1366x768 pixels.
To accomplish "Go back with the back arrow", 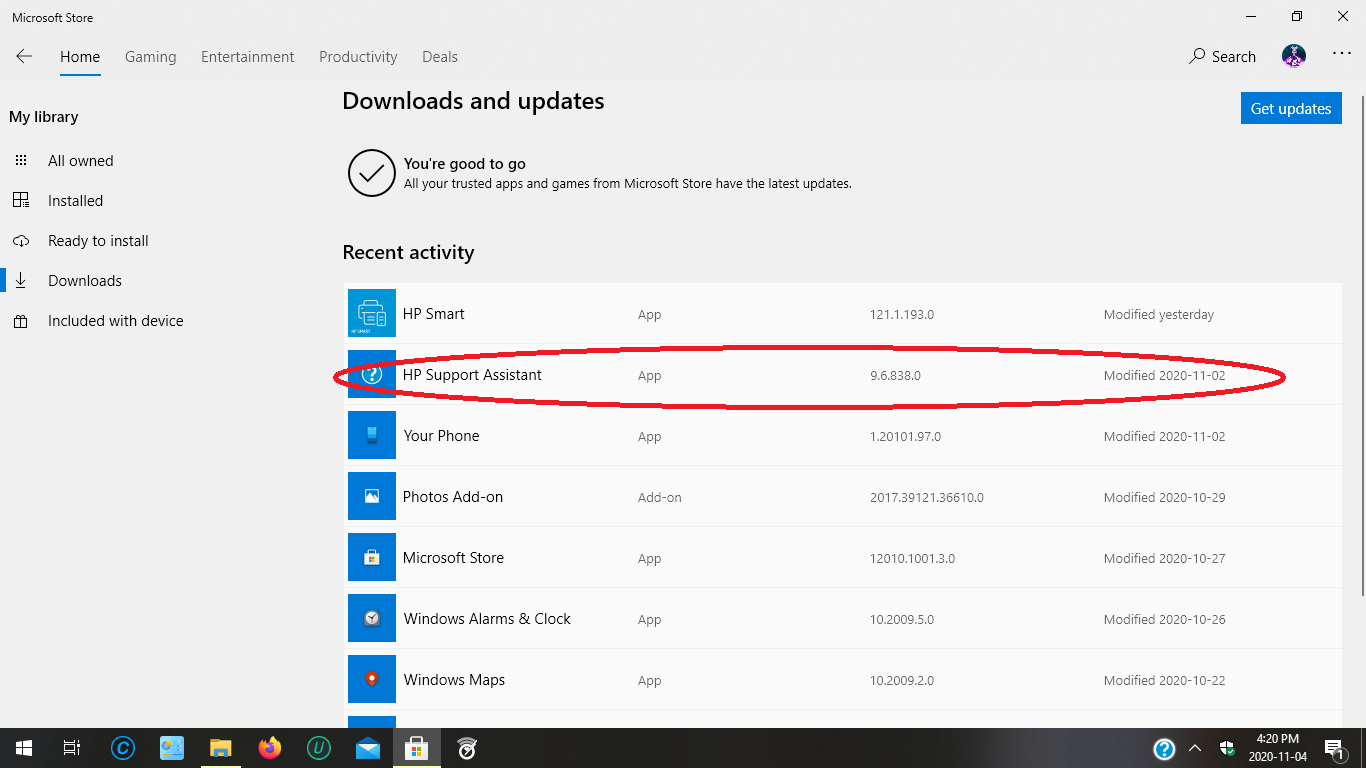I will (x=24, y=57).
